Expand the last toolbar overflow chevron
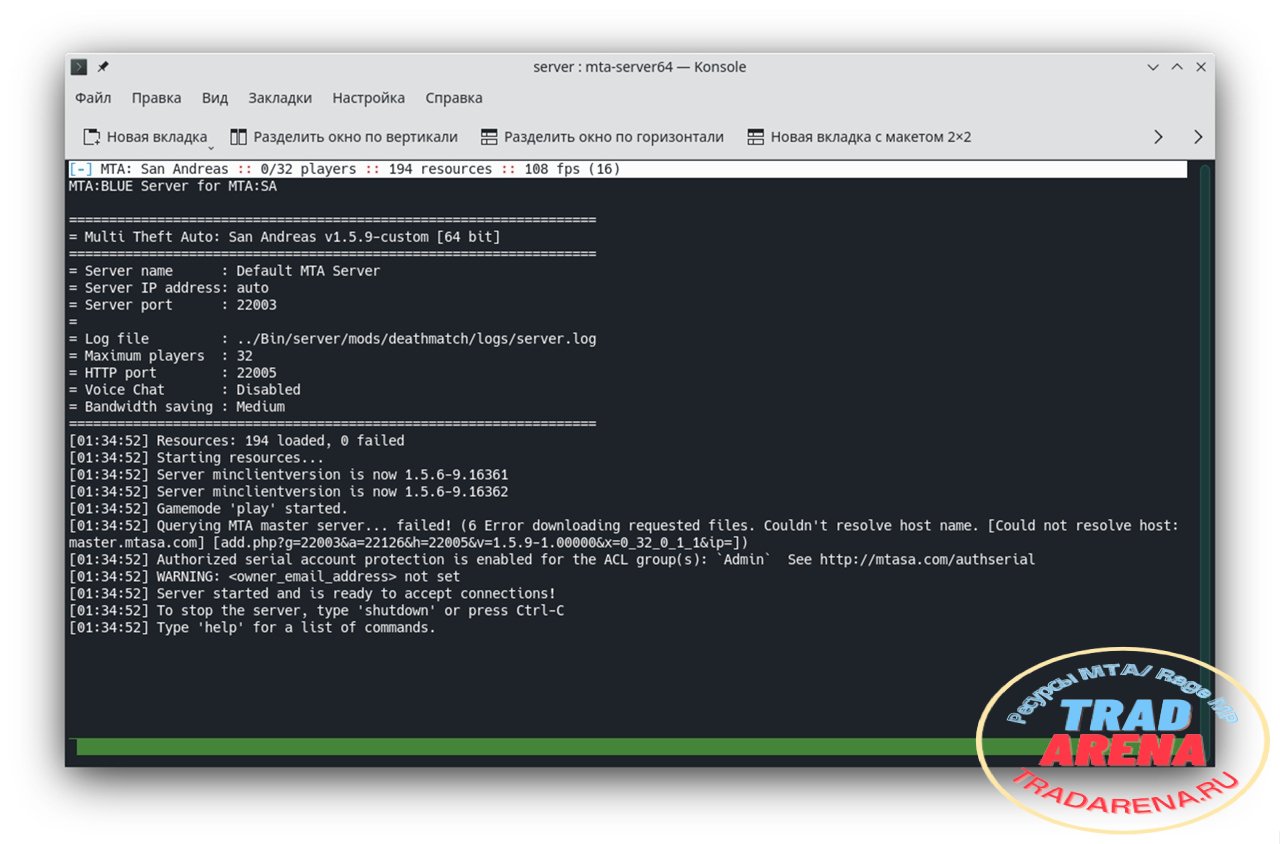 pyautogui.click(x=1198, y=137)
